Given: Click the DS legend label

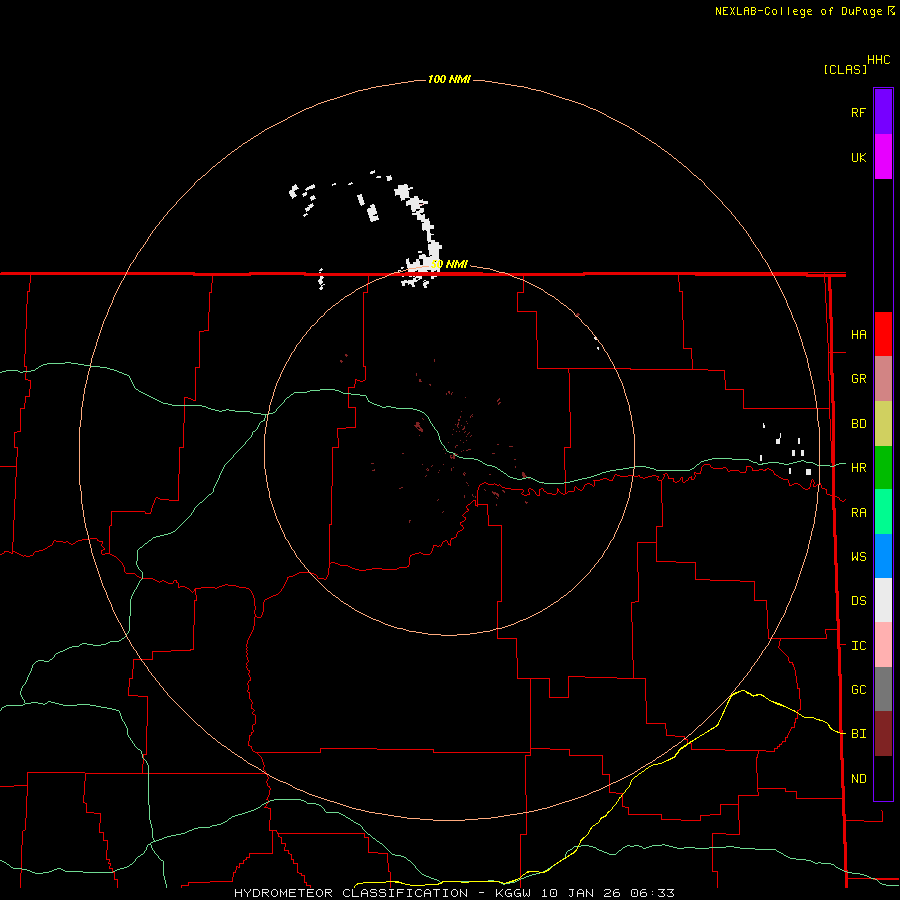Looking at the screenshot, I should pyautogui.click(x=858, y=601).
